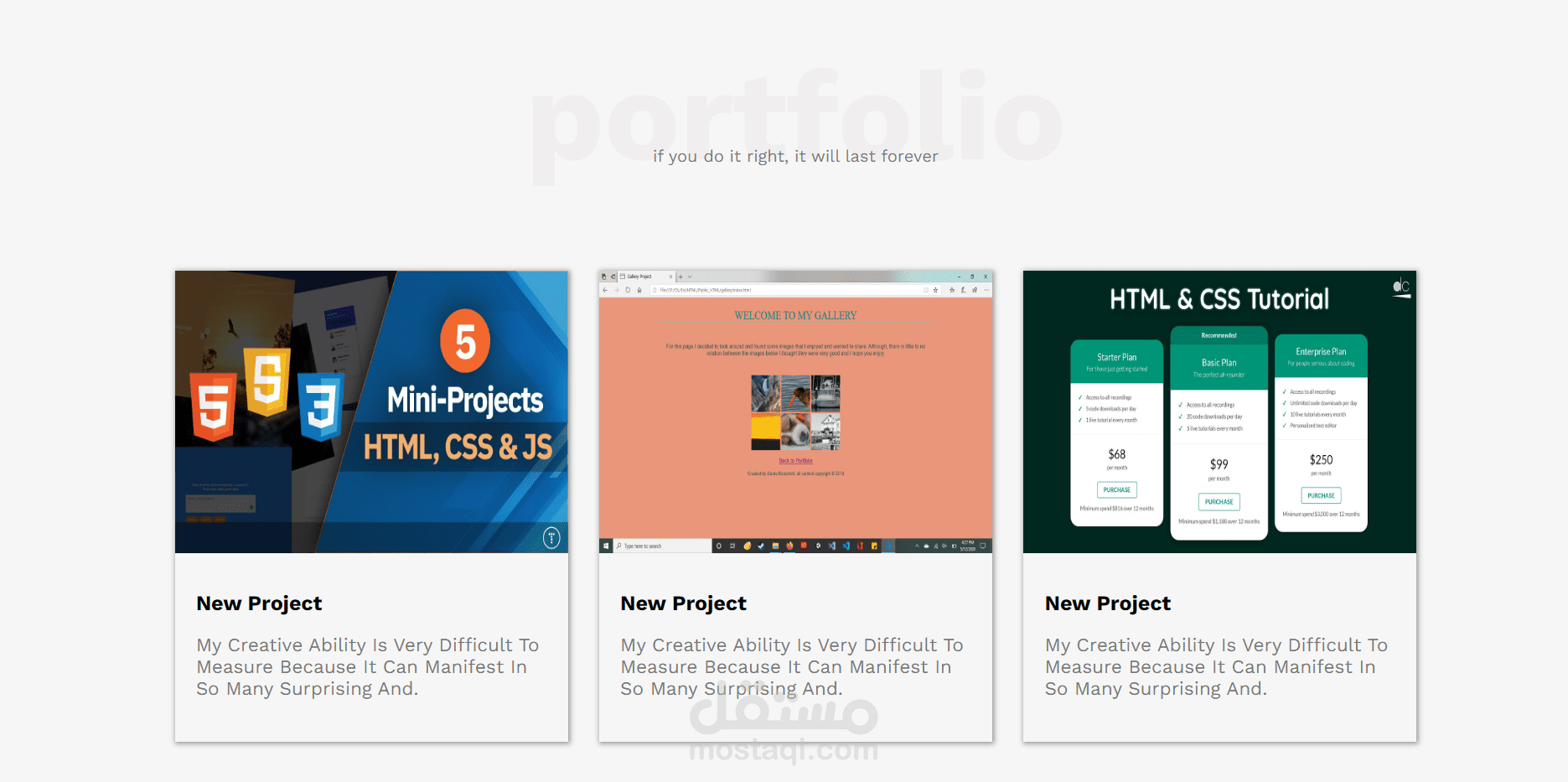
Task: Click the dc logo in Tutorial thumbnail
Action: coord(1401,287)
